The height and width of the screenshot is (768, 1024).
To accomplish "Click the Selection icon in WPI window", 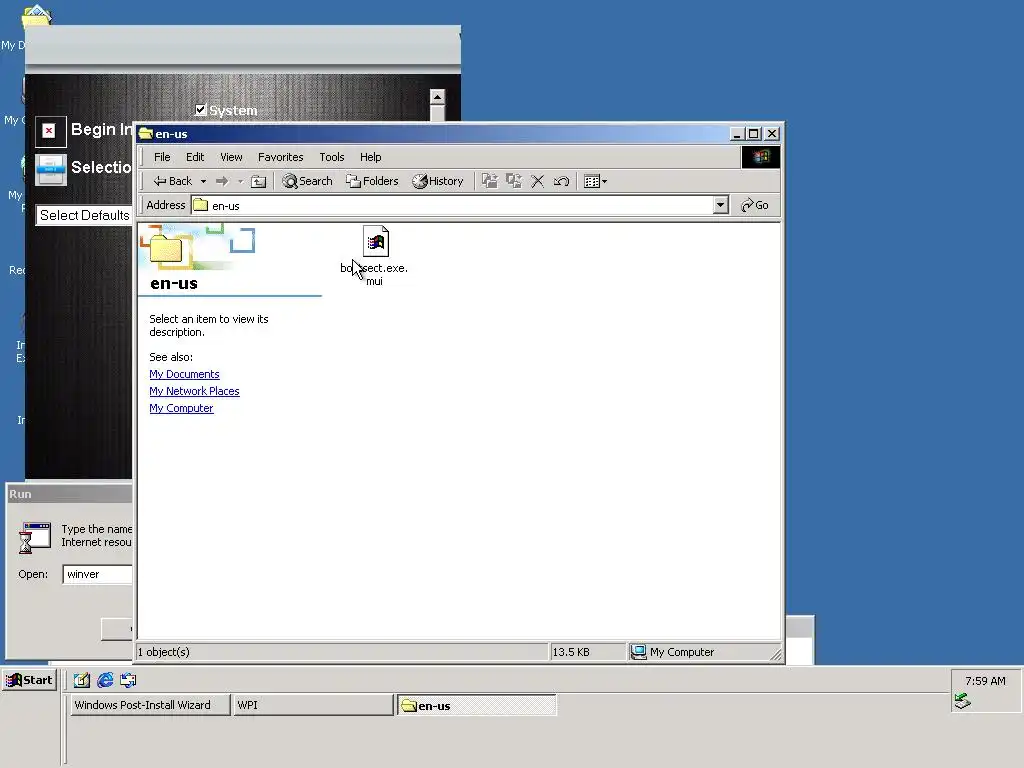I will click(x=50, y=169).
